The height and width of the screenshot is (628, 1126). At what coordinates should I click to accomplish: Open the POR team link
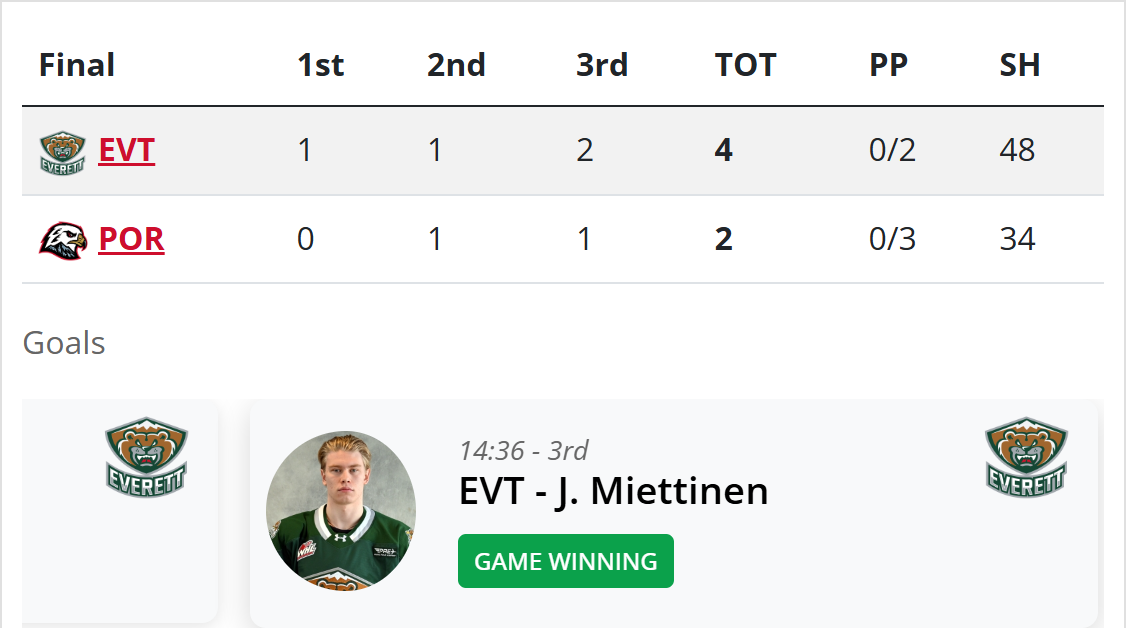pyautogui.click(x=131, y=240)
